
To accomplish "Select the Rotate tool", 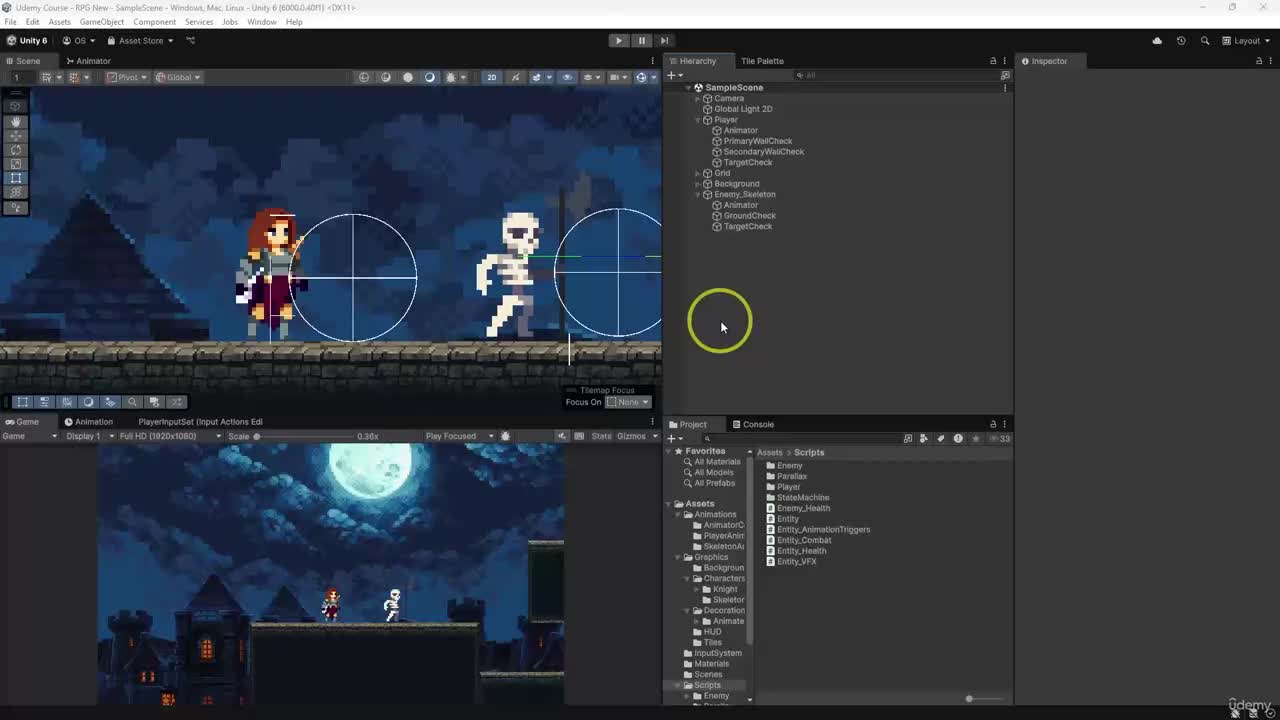I will pyautogui.click(x=16, y=149).
